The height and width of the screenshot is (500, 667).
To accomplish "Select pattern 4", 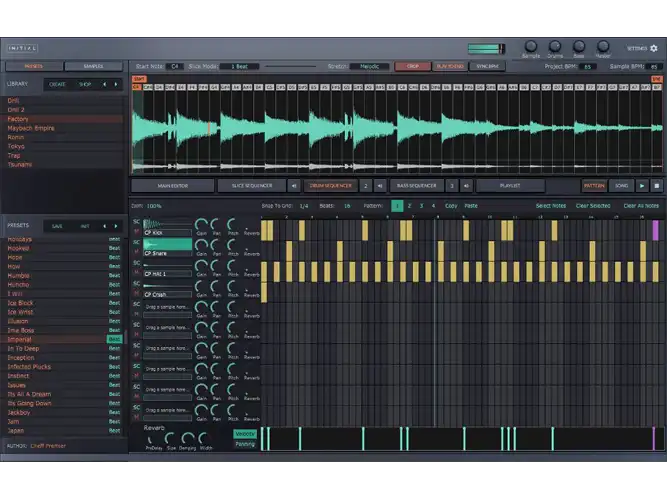I will pyautogui.click(x=433, y=206).
